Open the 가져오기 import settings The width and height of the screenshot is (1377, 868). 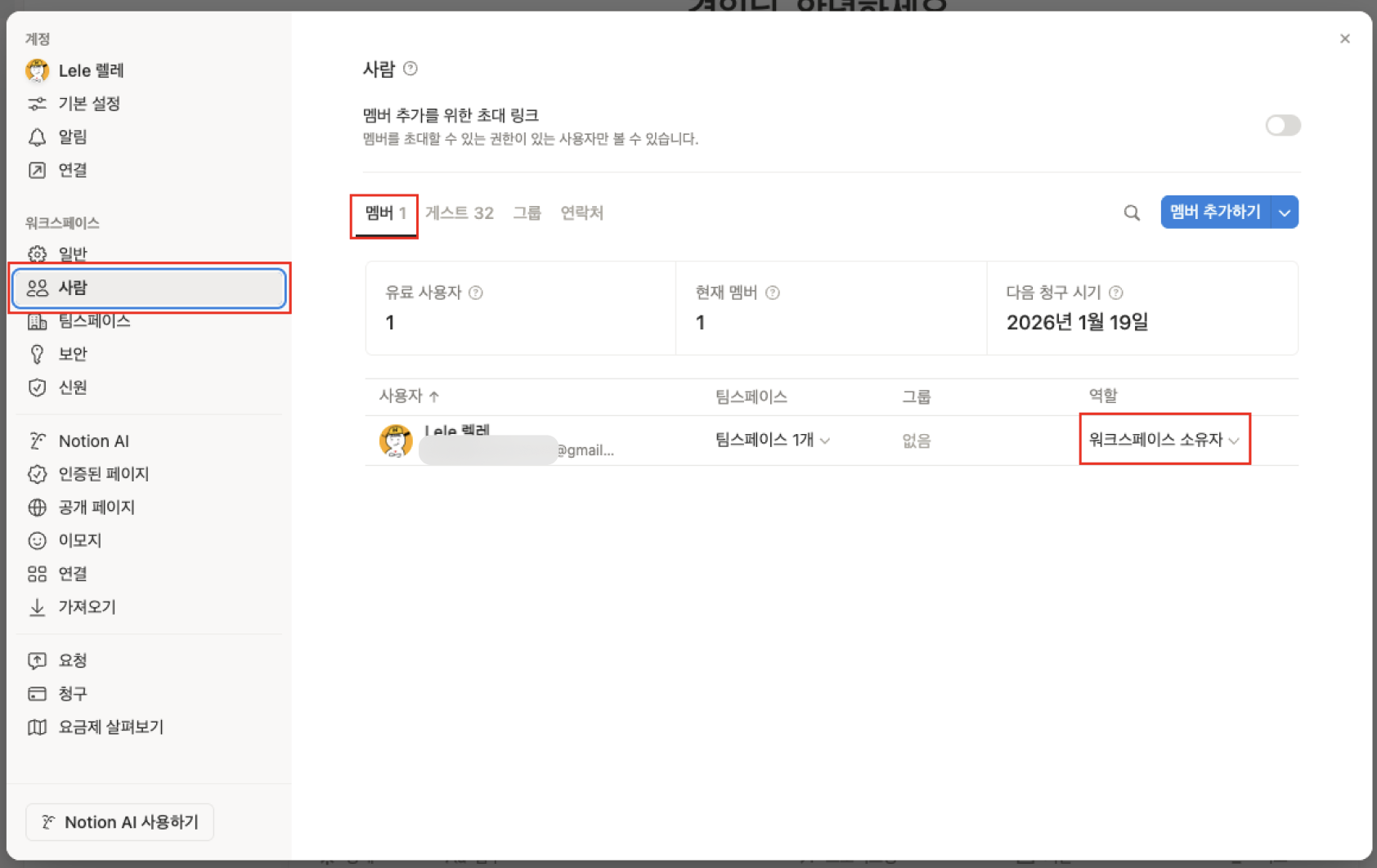point(86,606)
